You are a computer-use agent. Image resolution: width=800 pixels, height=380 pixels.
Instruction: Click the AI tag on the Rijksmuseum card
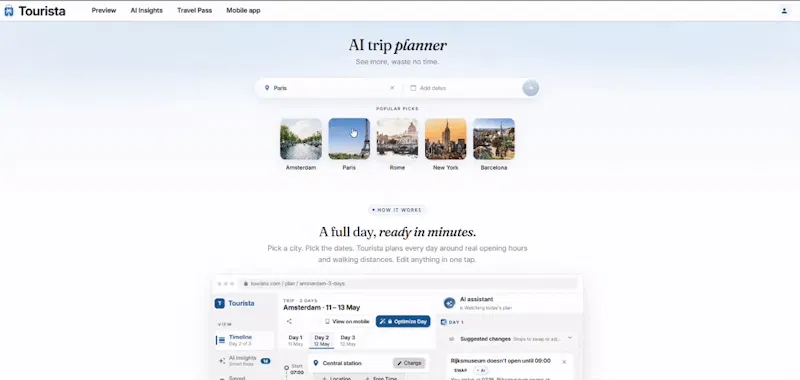coord(481,370)
